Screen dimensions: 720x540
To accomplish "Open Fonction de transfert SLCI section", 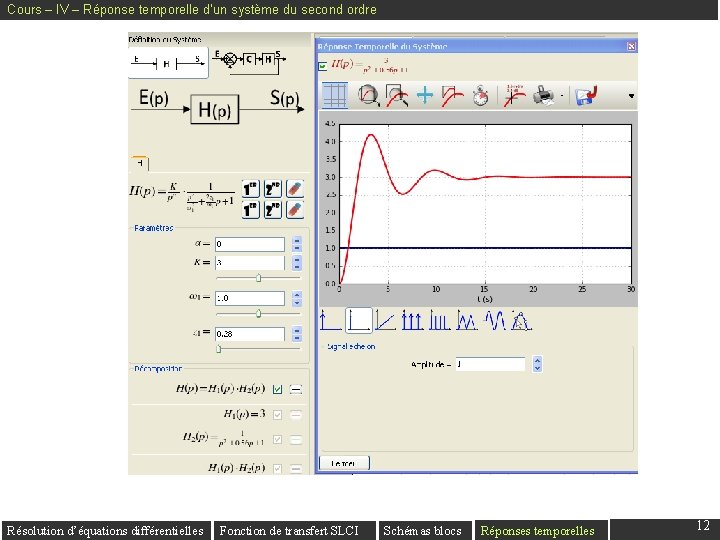I will click(295, 530).
